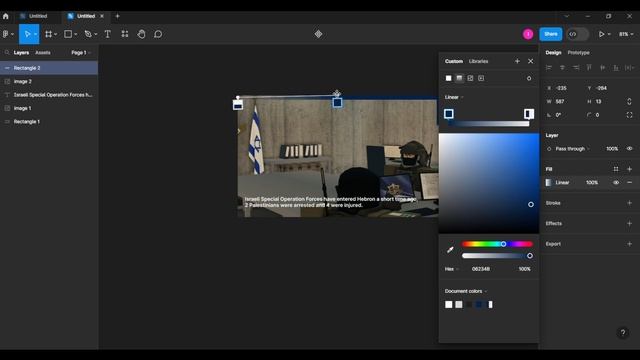Open the help question mark button
Image resolution: width=640 pixels, height=360 pixels.
coord(623,333)
